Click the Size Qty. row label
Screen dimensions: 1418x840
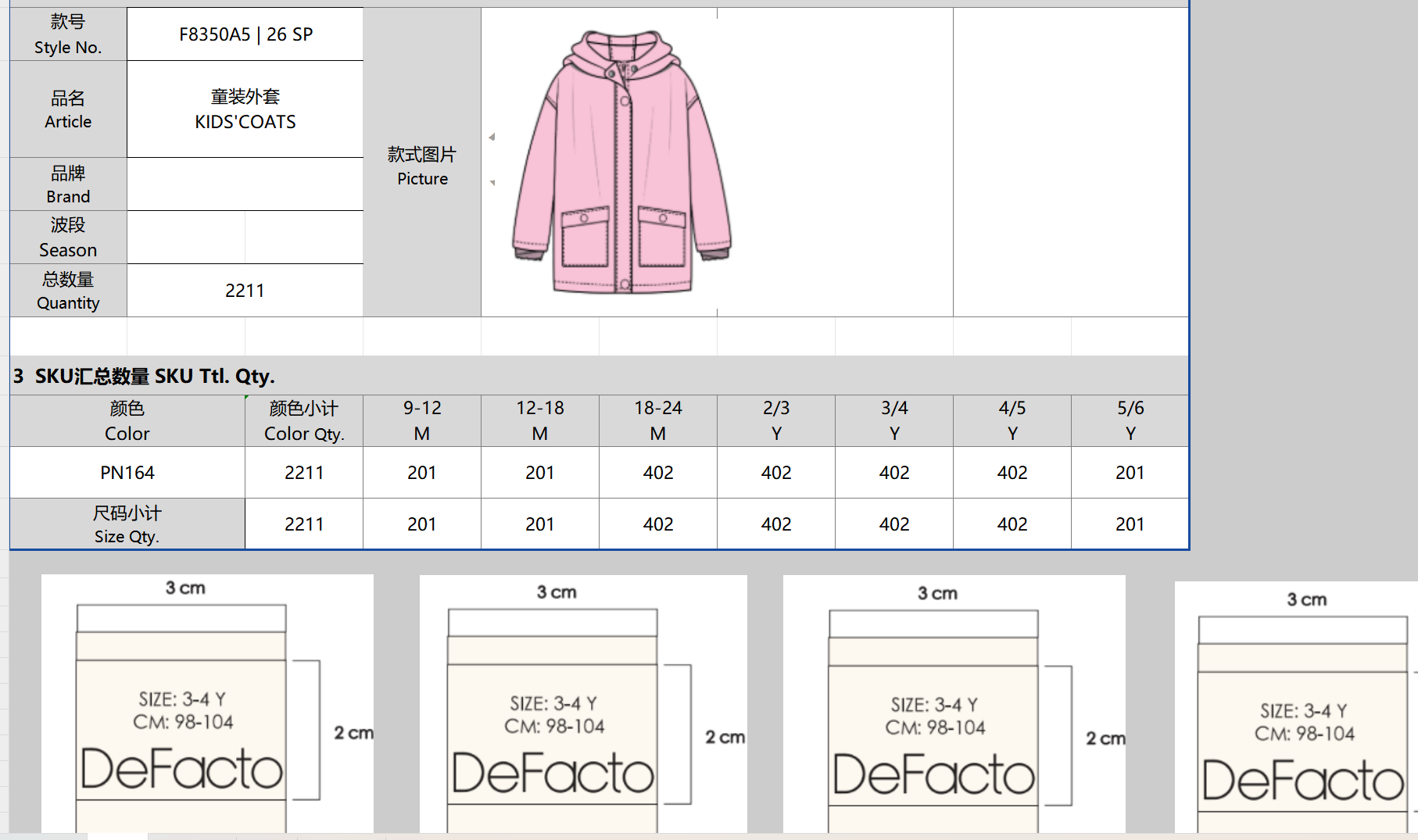[127, 524]
